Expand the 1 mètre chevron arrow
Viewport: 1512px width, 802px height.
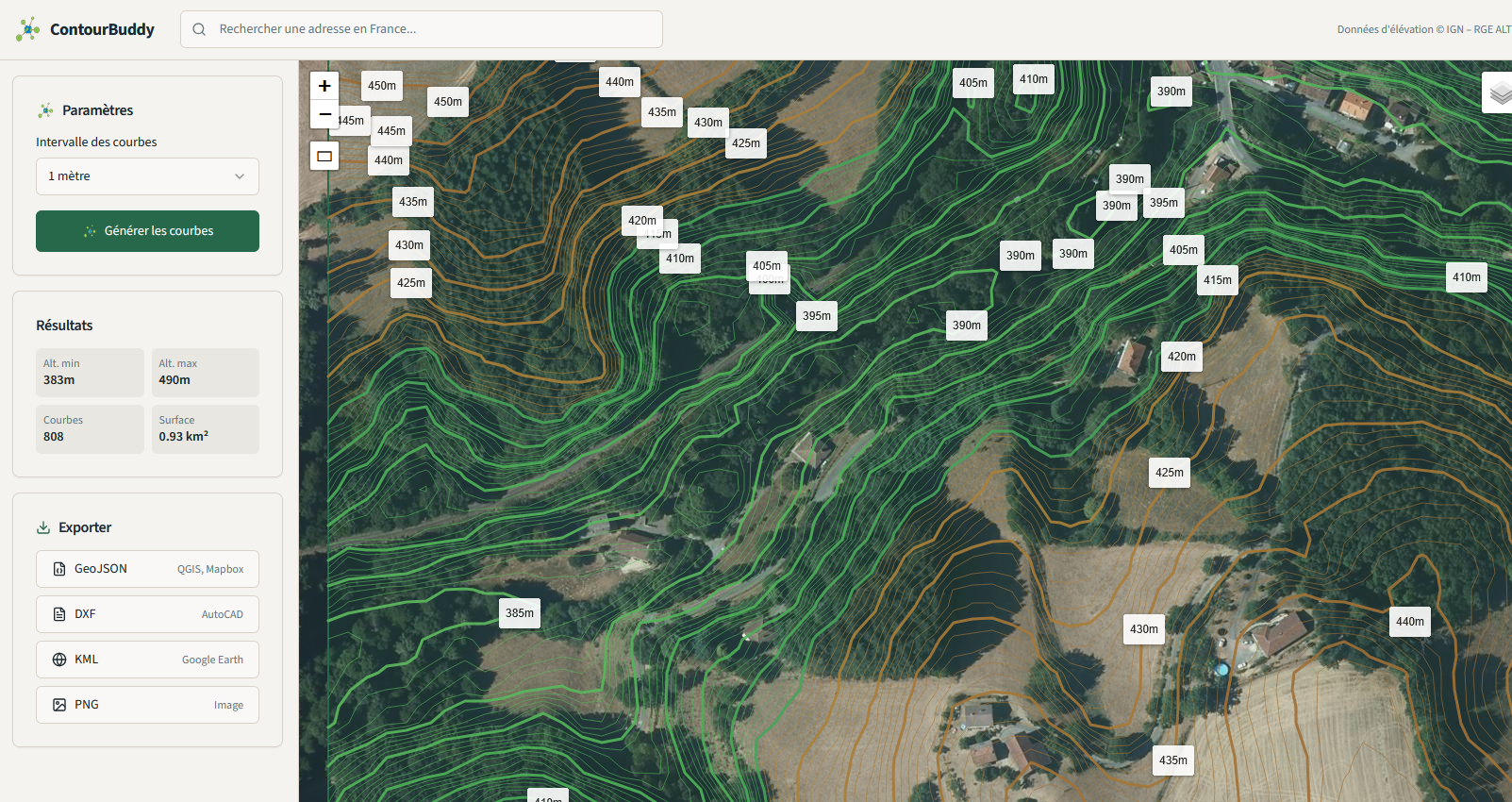[x=240, y=176]
